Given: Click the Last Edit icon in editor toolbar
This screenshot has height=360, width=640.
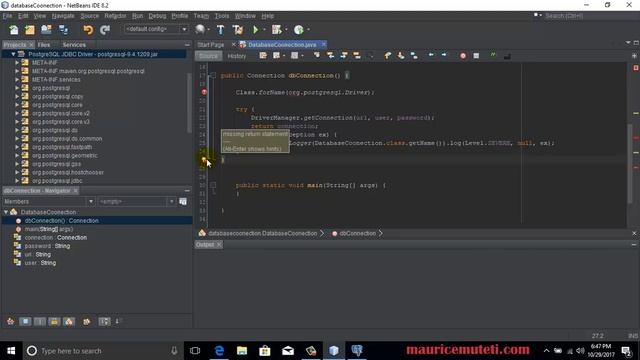Looking at the screenshot, I should 263,56.
